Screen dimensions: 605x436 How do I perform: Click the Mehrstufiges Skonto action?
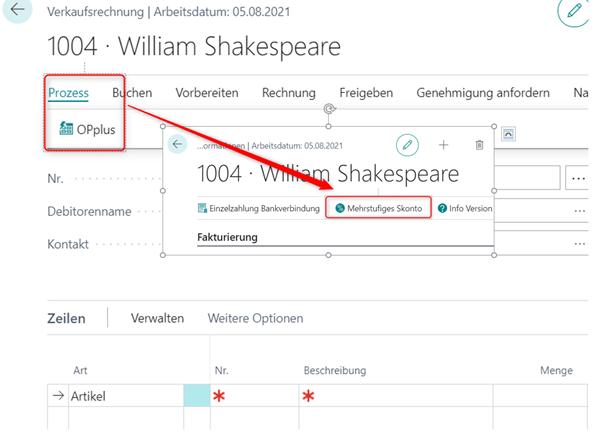tap(379, 208)
